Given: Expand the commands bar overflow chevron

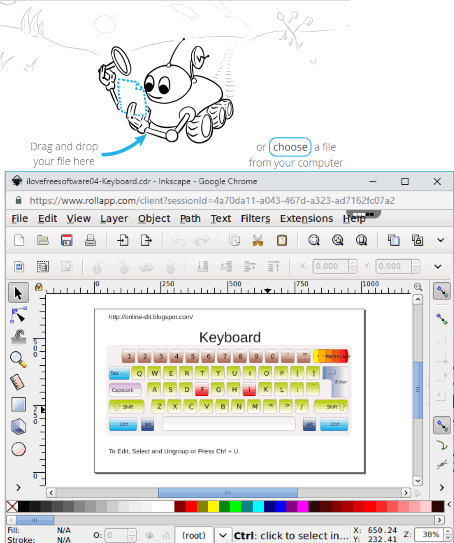Looking at the screenshot, I should [440, 240].
